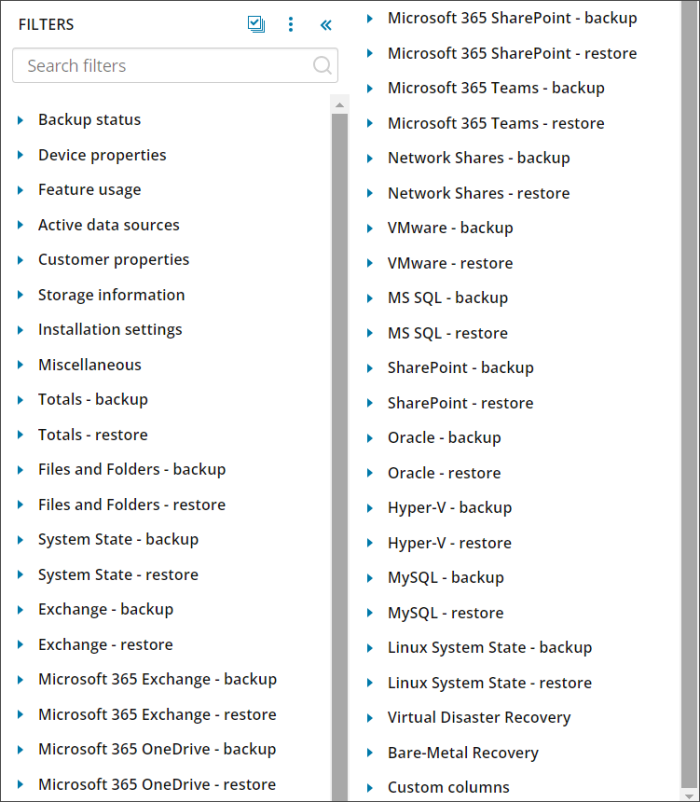
Task: Open the three-dot more options menu
Action: [291, 25]
